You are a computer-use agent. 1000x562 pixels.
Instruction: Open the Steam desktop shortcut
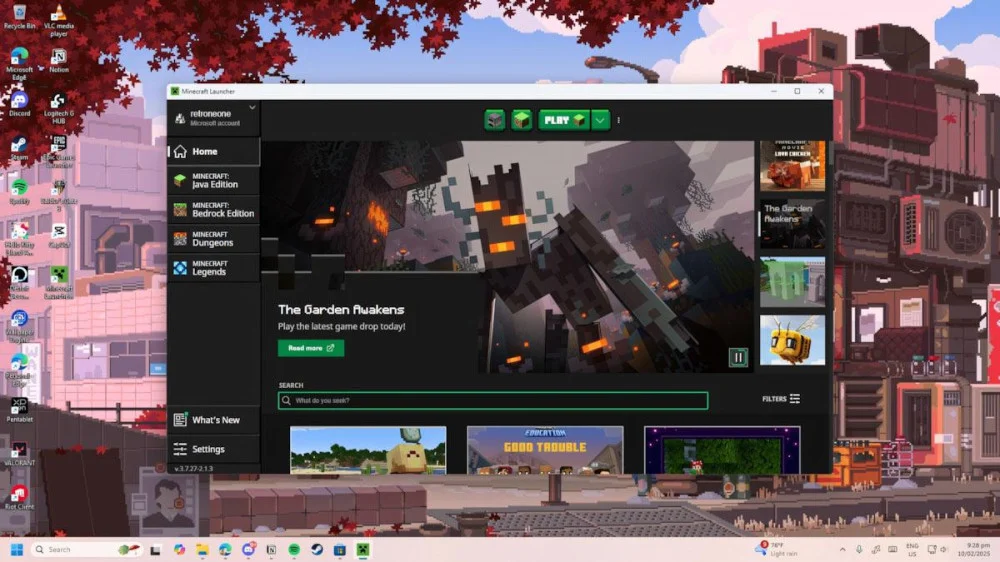point(19,149)
